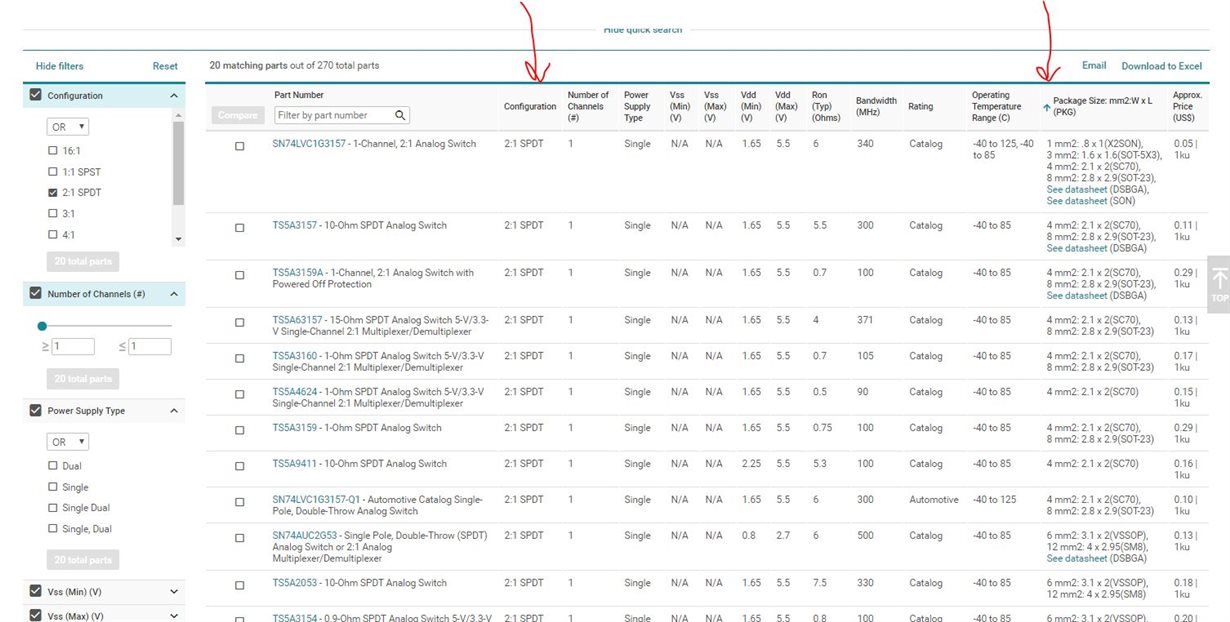Select the TS5A63157 row compare checkbox

pos(239,322)
